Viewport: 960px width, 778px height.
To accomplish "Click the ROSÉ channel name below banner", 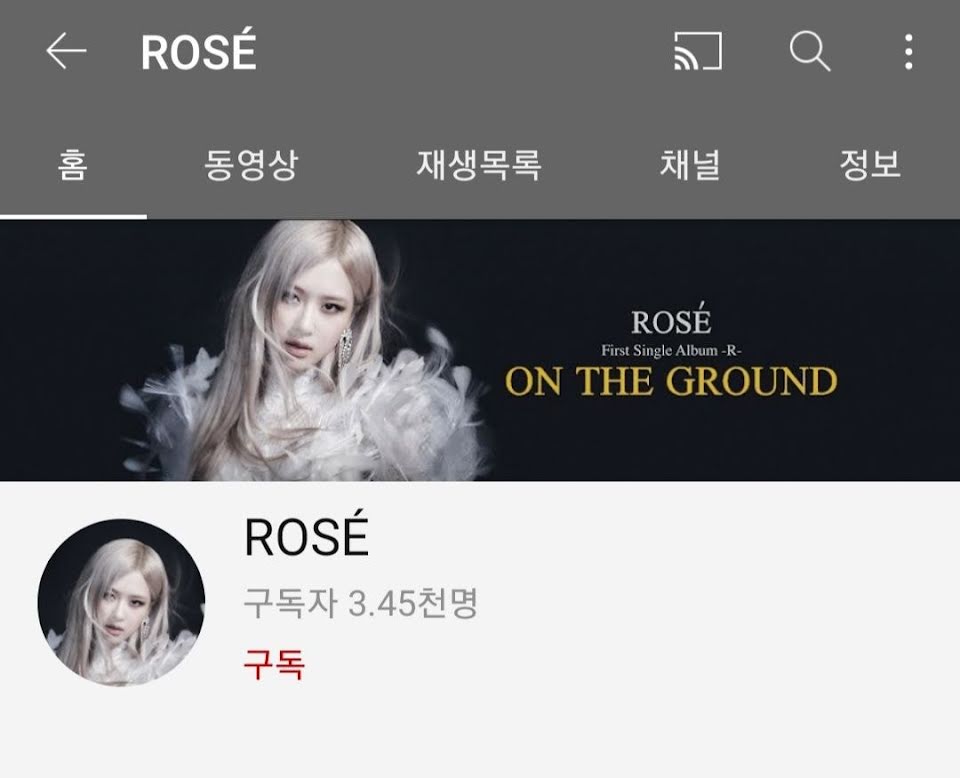I will (x=306, y=536).
